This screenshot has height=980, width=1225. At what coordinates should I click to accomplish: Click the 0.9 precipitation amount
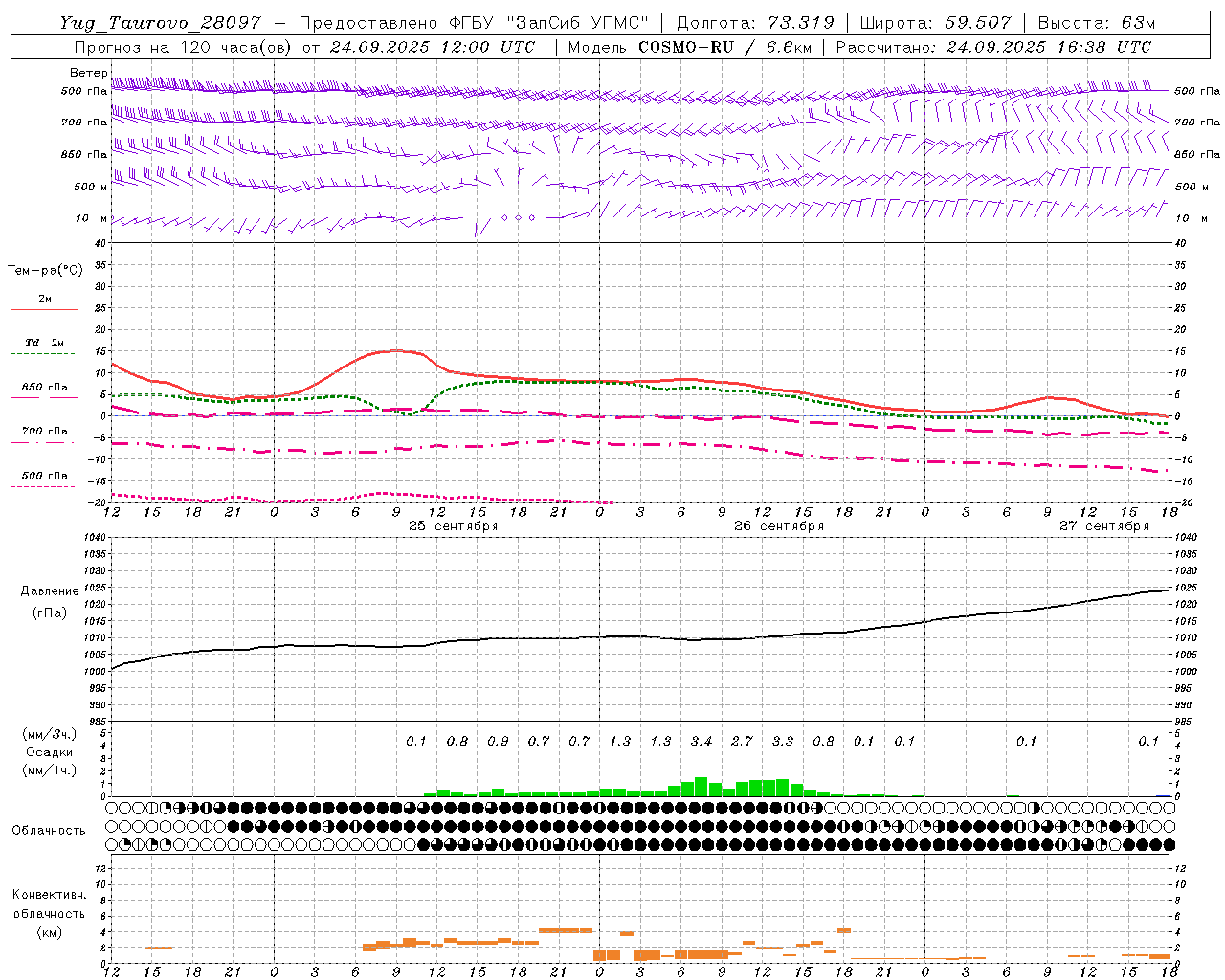click(x=498, y=742)
